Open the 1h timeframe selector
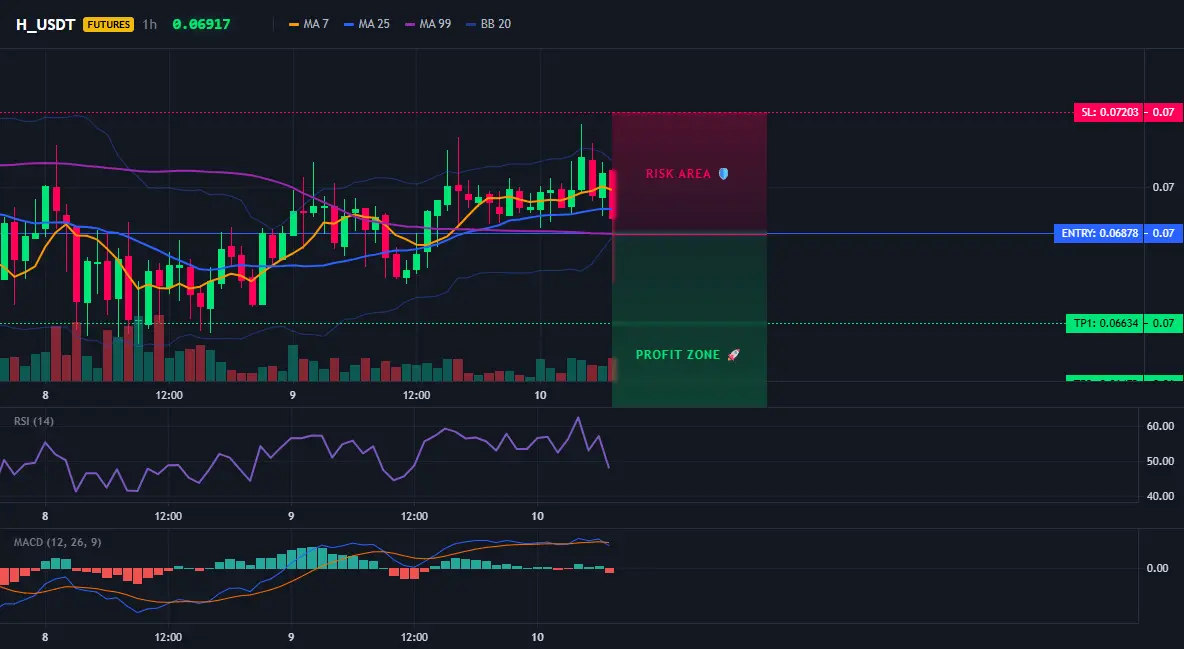The height and width of the screenshot is (649, 1184). tap(150, 24)
